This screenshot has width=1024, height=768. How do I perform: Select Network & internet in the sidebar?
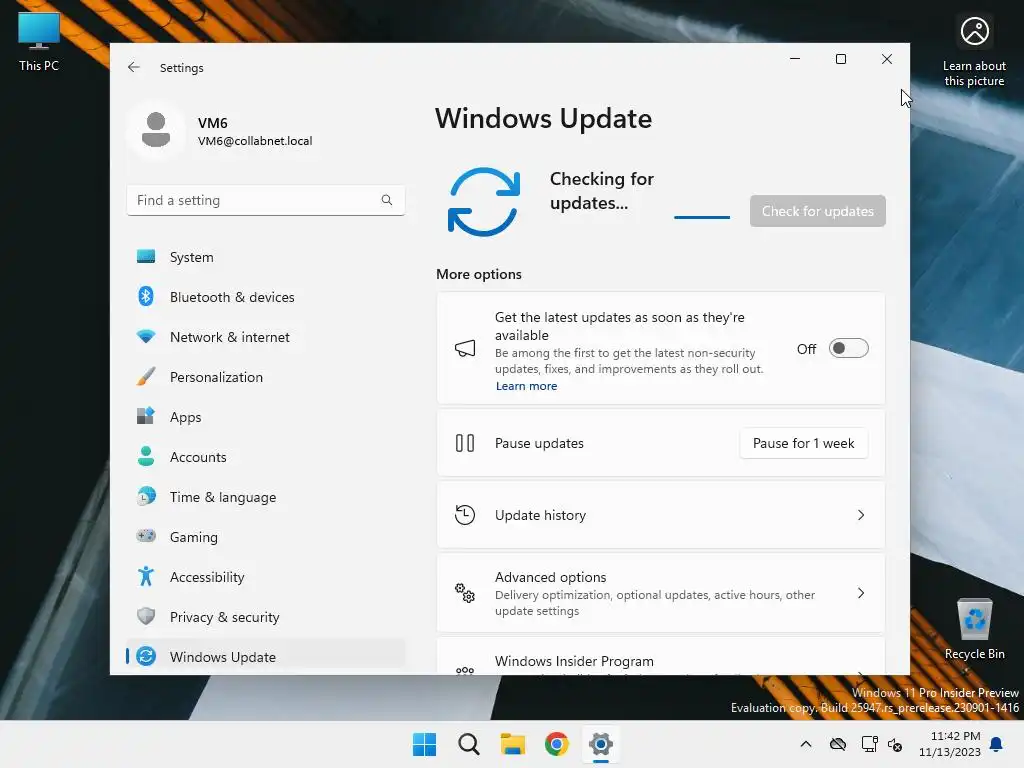(x=266, y=337)
